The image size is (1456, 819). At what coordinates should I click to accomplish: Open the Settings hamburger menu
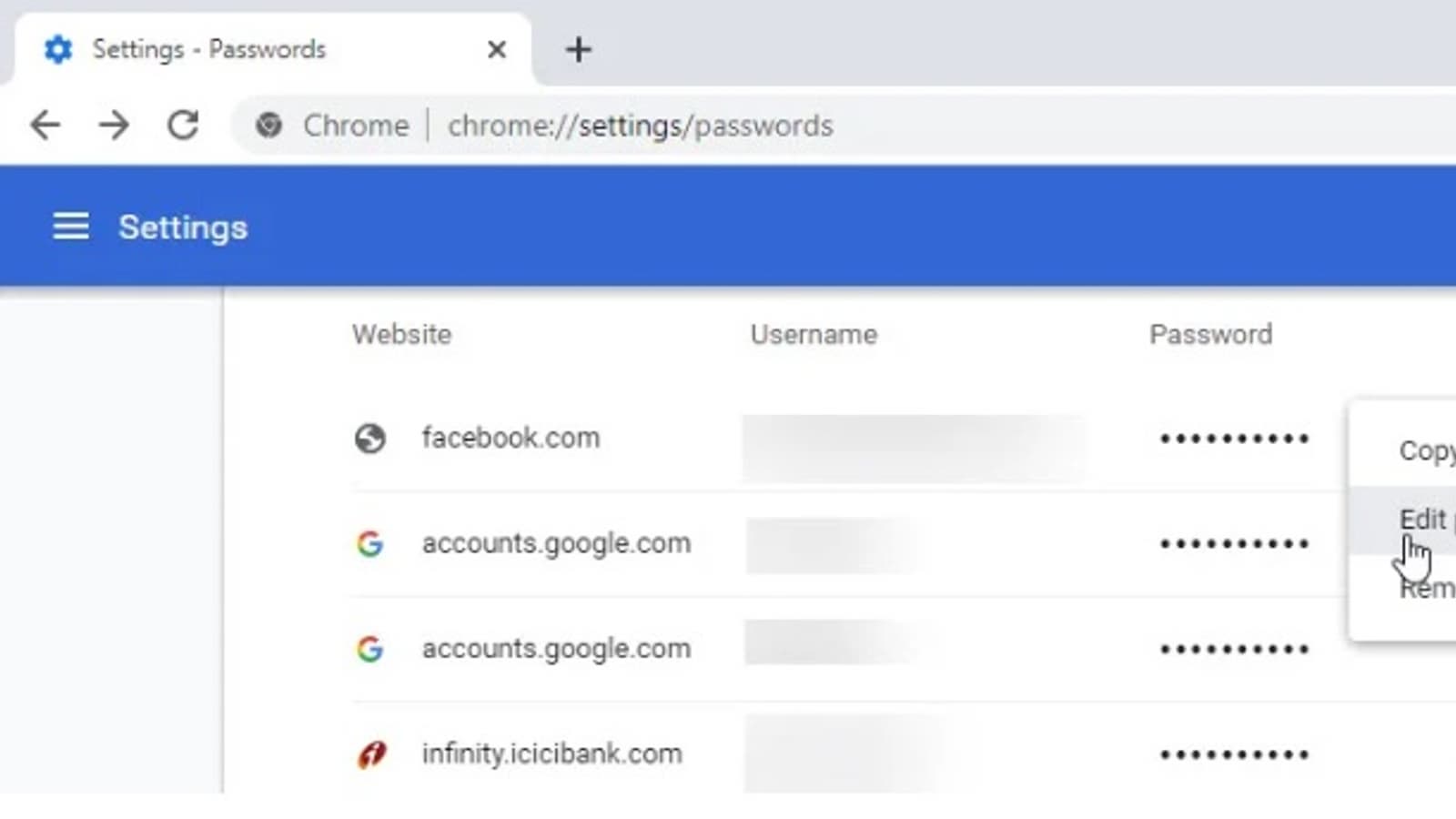(71, 227)
